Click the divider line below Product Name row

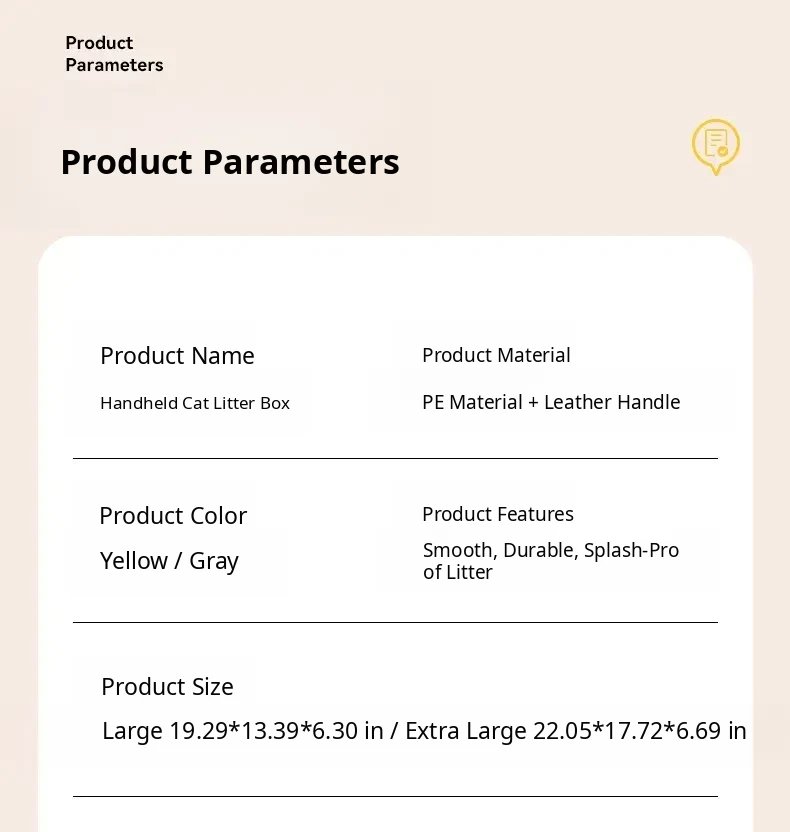pos(395,458)
